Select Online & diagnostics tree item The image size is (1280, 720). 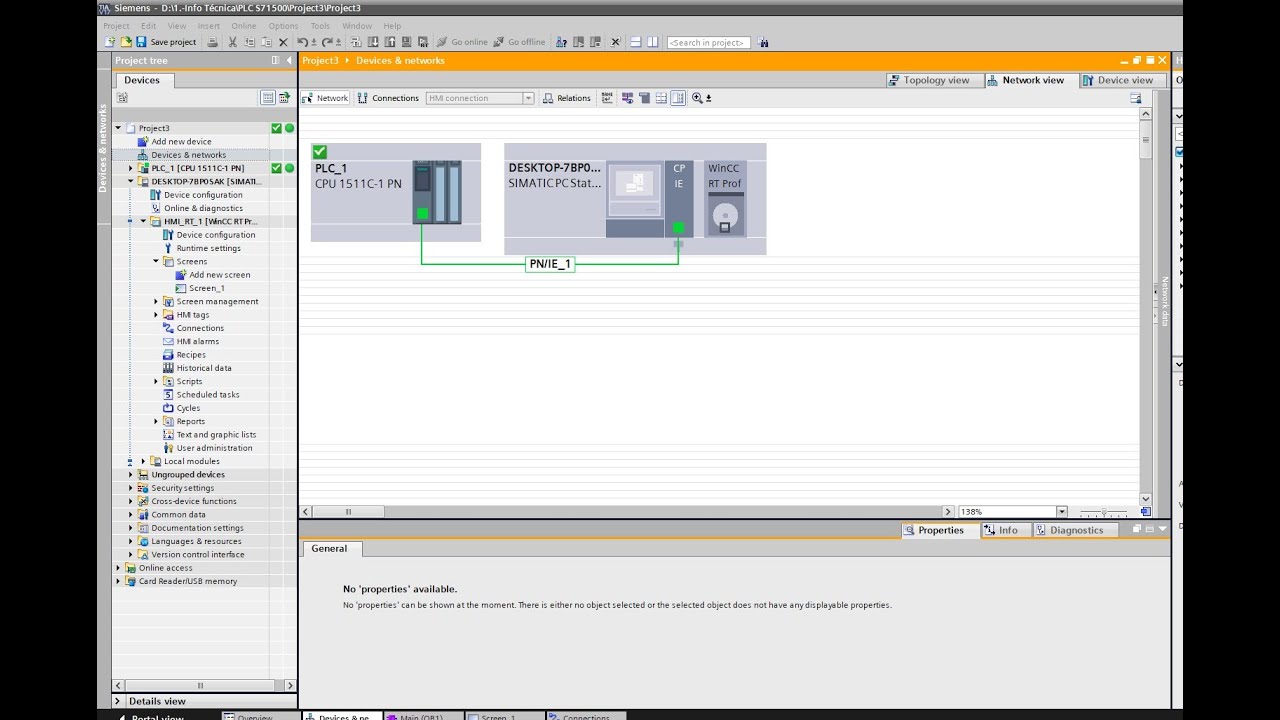203,208
